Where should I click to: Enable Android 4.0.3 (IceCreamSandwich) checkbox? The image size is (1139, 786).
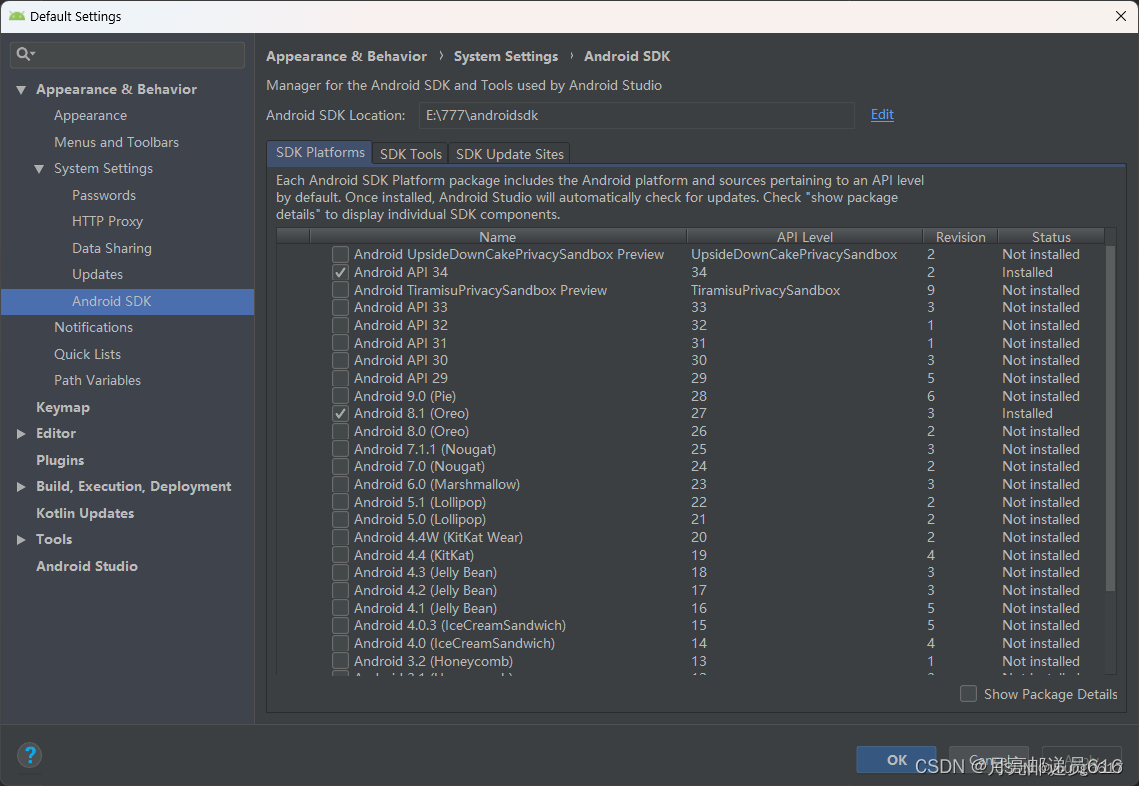[340, 625]
